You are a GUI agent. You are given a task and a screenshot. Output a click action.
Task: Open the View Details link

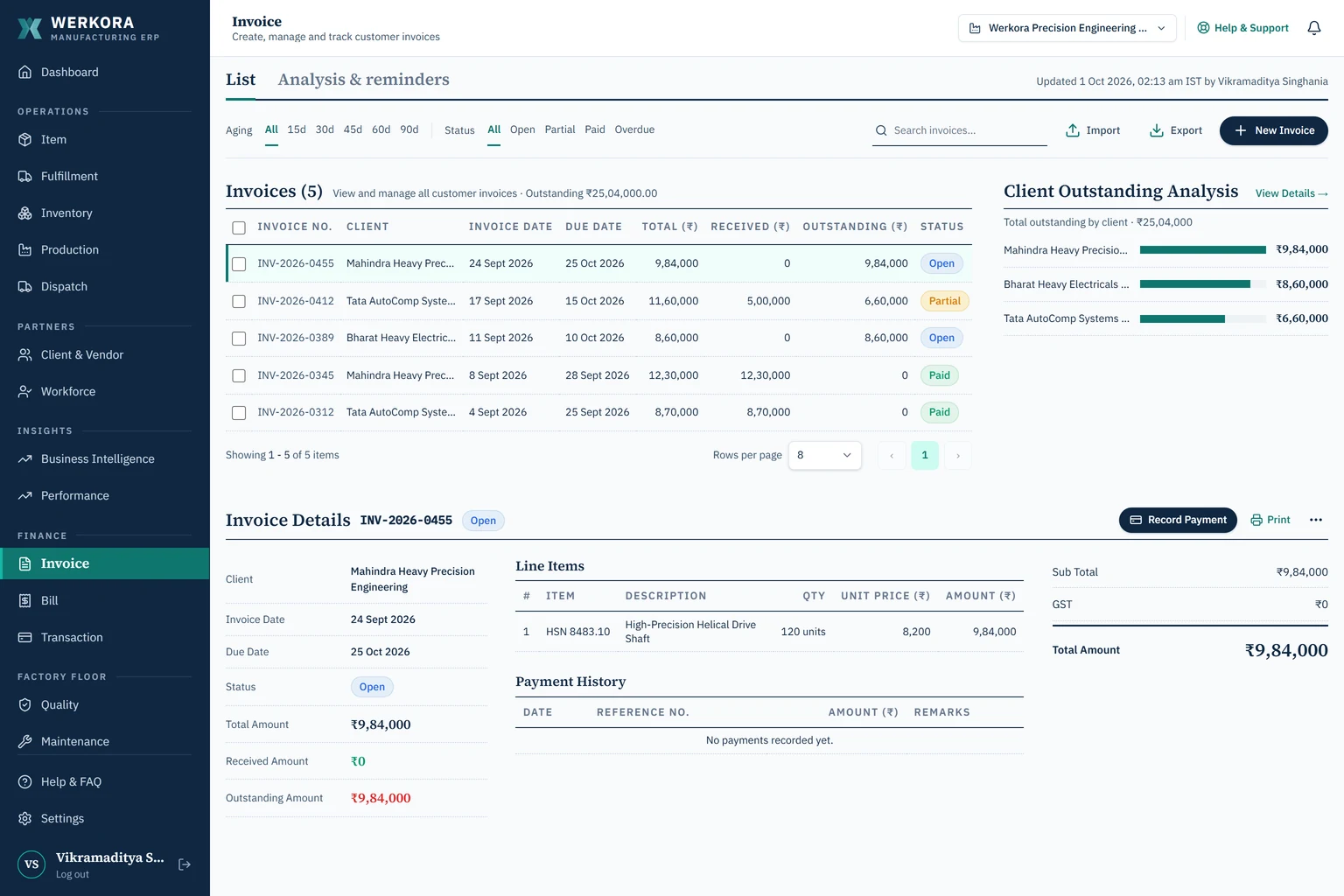click(1291, 193)
